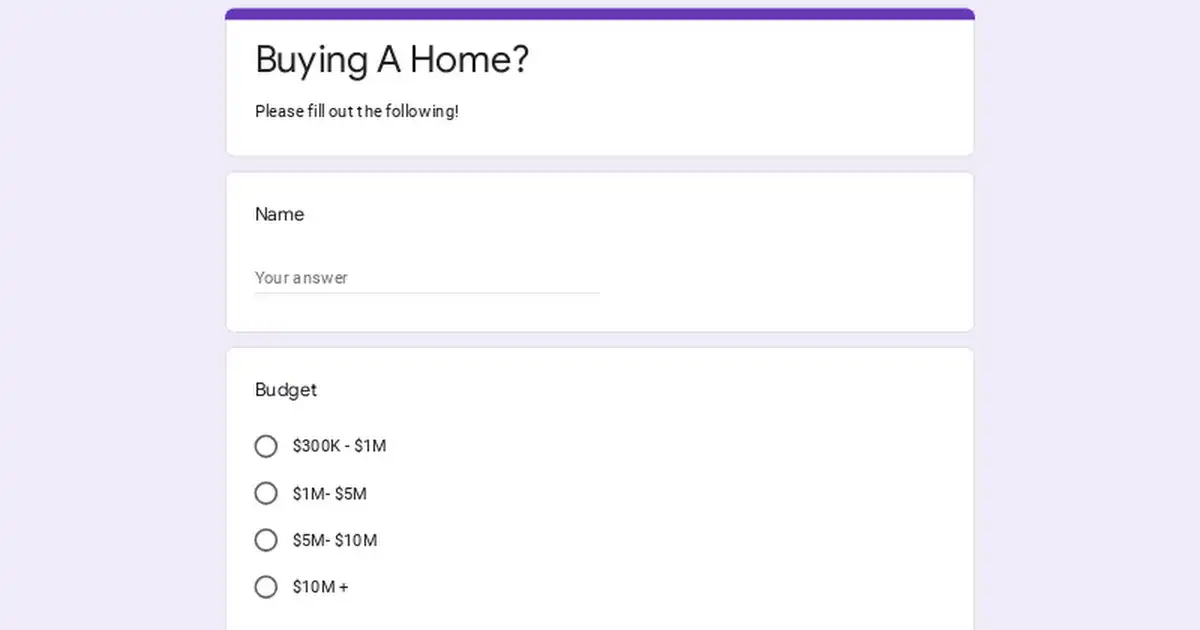
Task: Click the "$5M- $10M" option label
Action: [x=335, y=540]
